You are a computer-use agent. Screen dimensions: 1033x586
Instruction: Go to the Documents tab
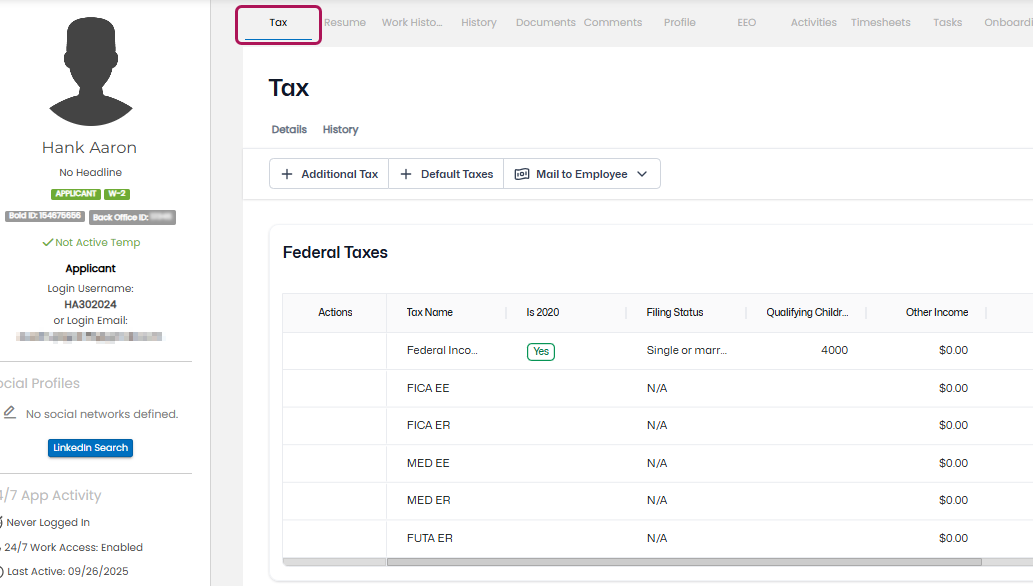coord(545,22)
